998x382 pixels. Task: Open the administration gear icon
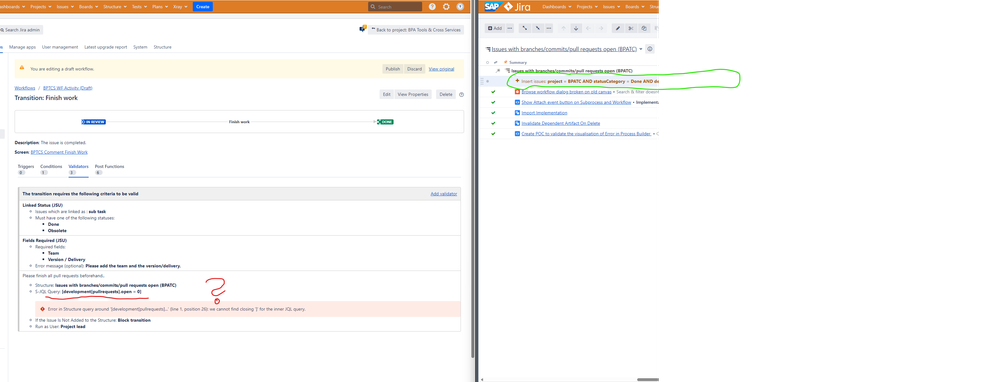446,6
